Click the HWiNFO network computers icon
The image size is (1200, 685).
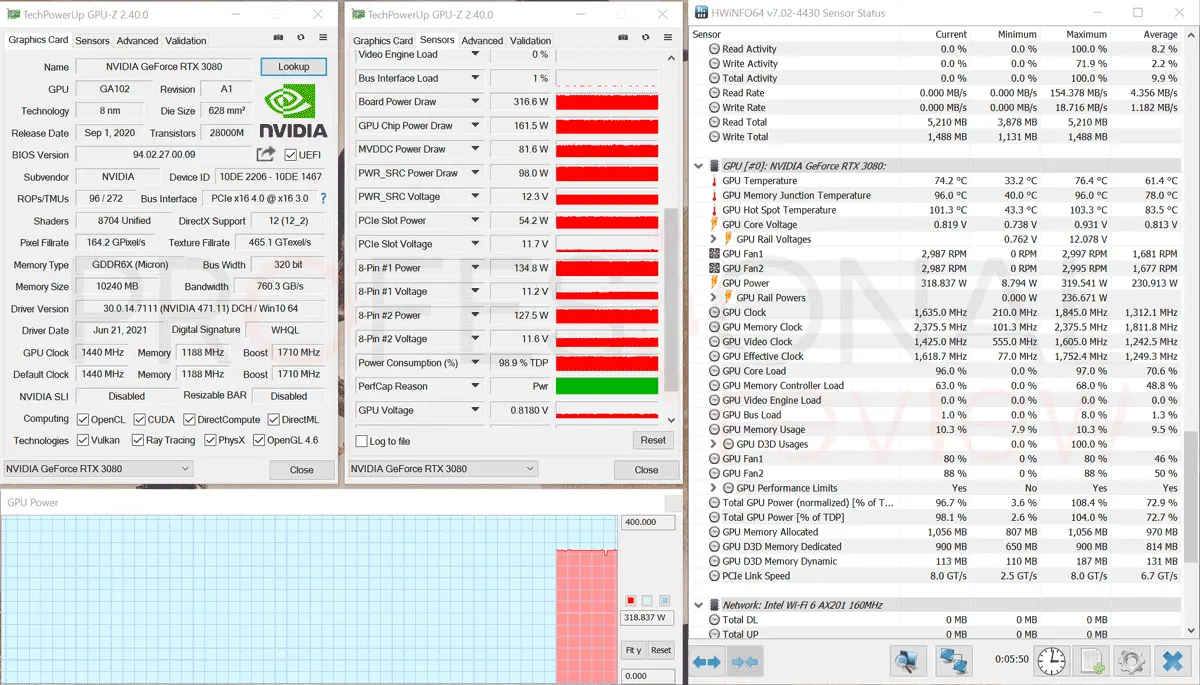953,661
